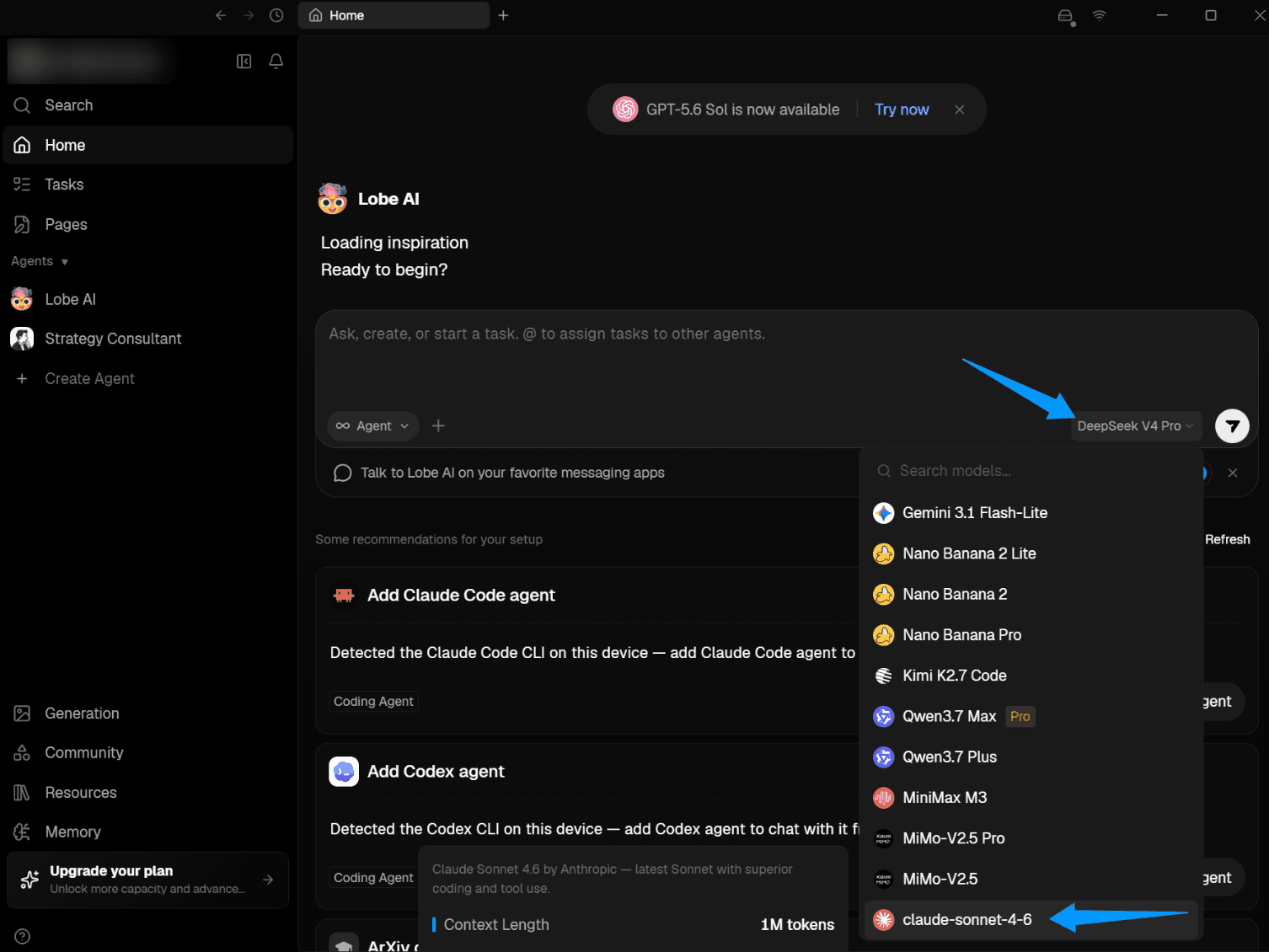The width and height of the screenshot is (1269, 952).
Task: Open the help question mark icon
Action: coord(23,936)
